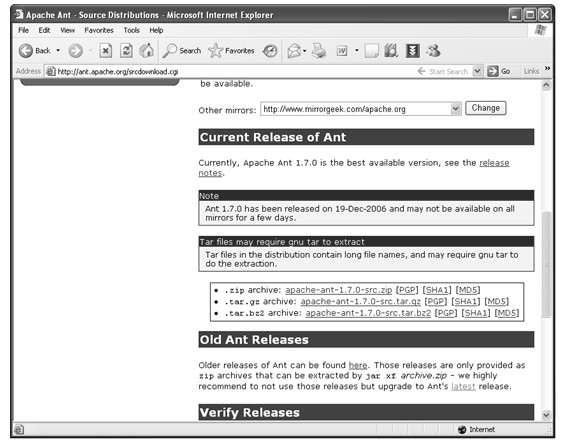Click the 'Old Ant Releases' heading
Image resolution: width=563 pixels, height=443 pixels.
point(254,340)
